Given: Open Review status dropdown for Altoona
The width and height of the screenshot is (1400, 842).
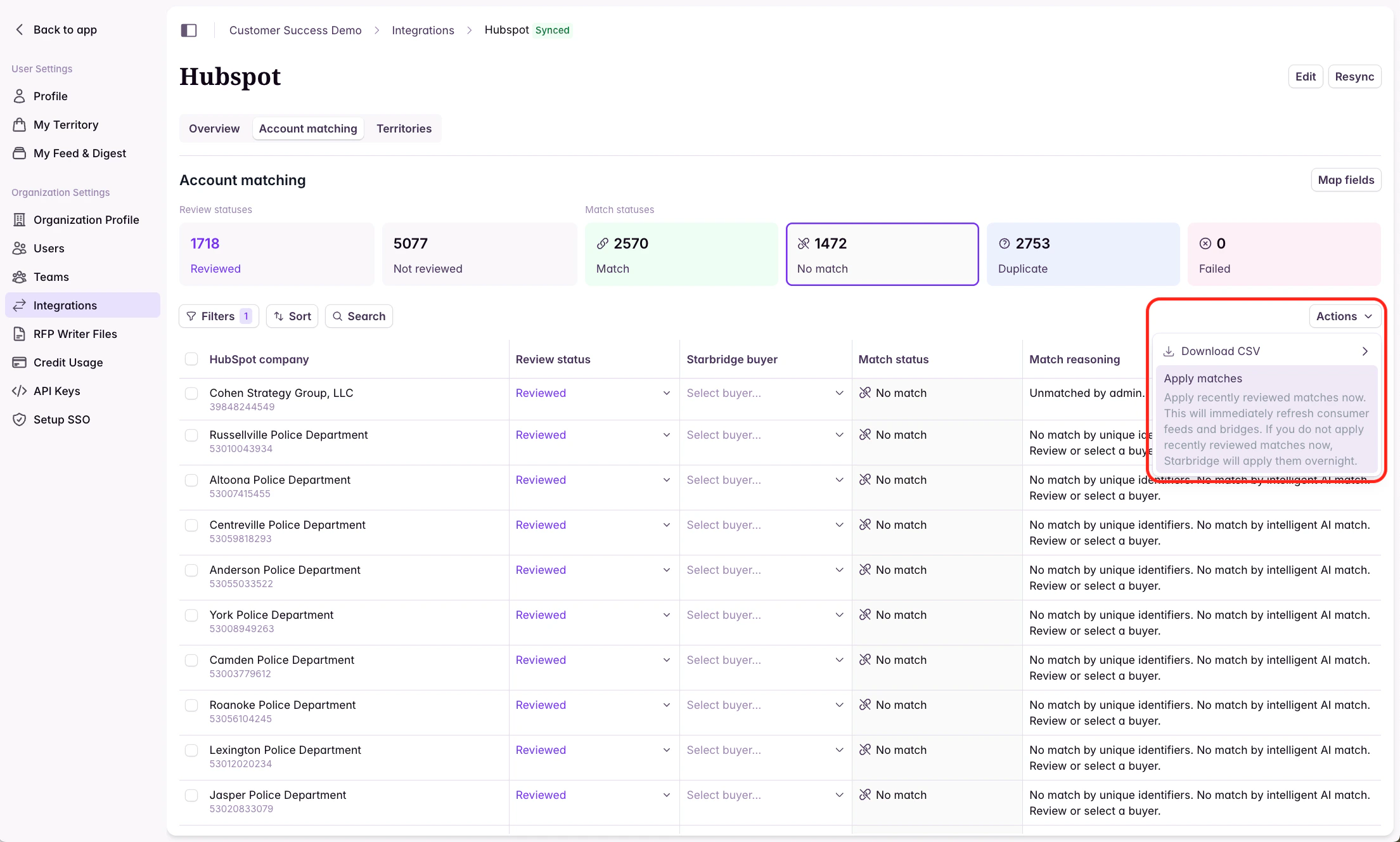Looking at the screenshot, I should [x=593, y=480].
